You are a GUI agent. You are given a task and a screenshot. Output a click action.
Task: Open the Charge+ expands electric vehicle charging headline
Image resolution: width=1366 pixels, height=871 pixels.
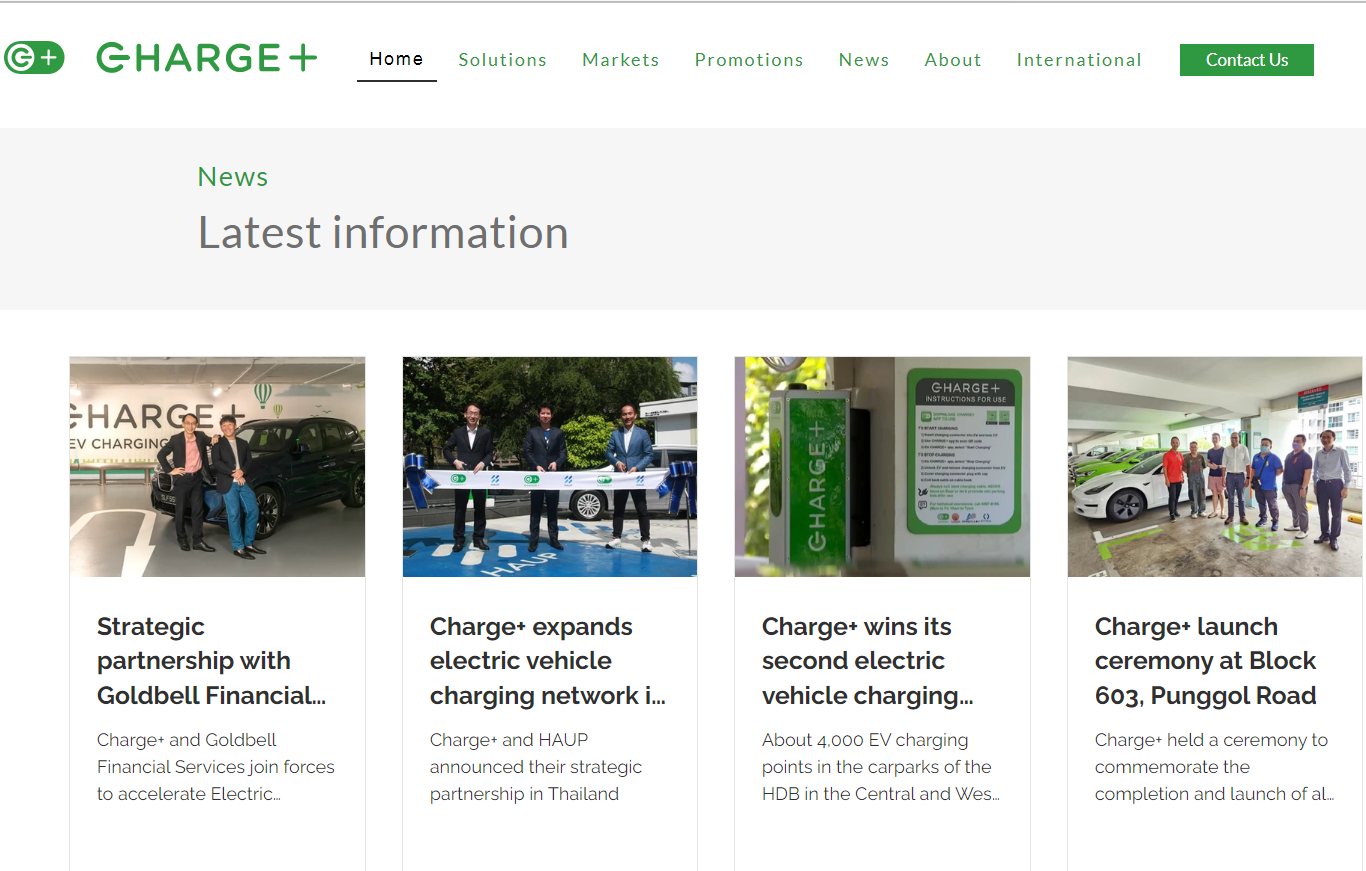pos(547,661)
